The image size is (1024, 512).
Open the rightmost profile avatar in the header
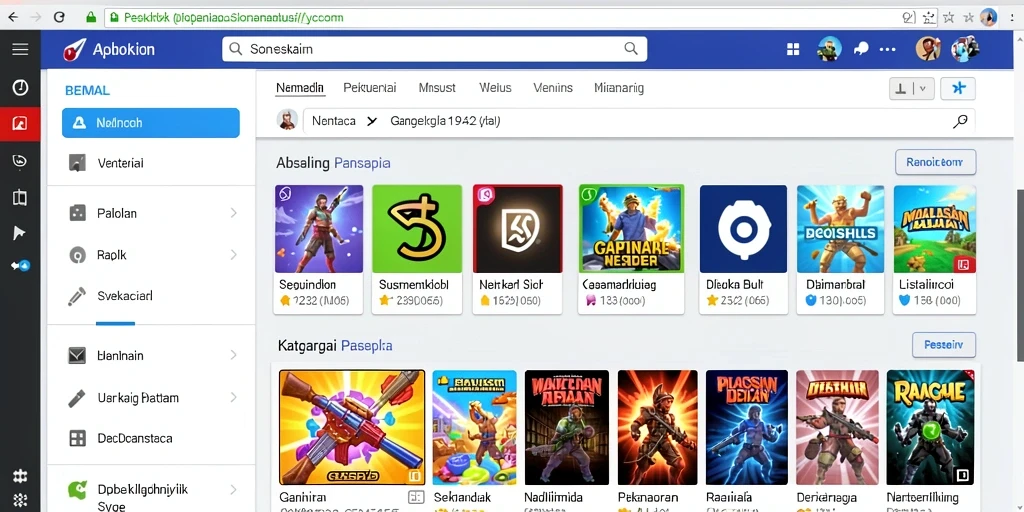coord(965,48)
